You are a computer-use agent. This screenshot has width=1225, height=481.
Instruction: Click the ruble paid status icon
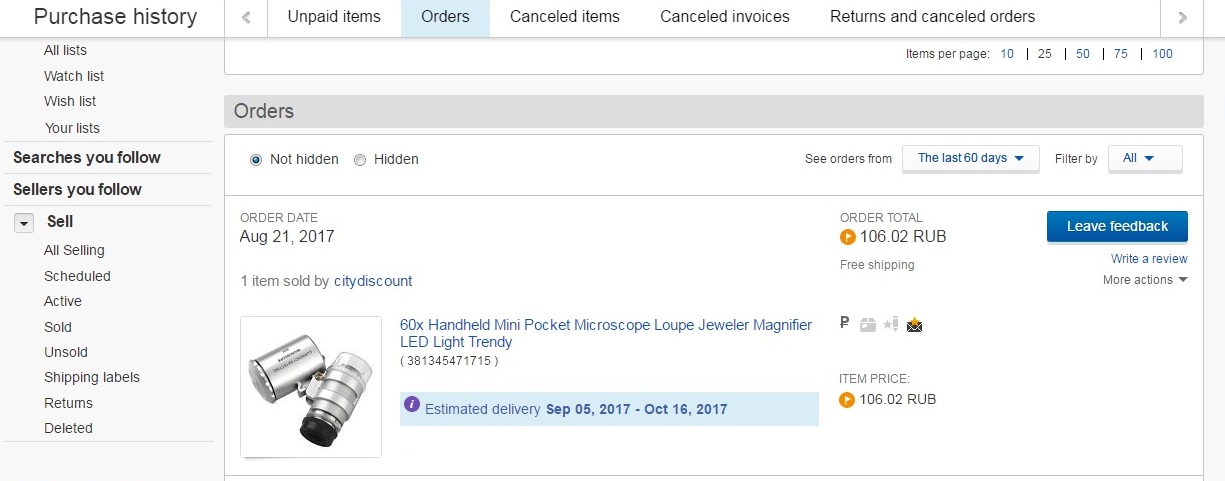click(845, 323)
